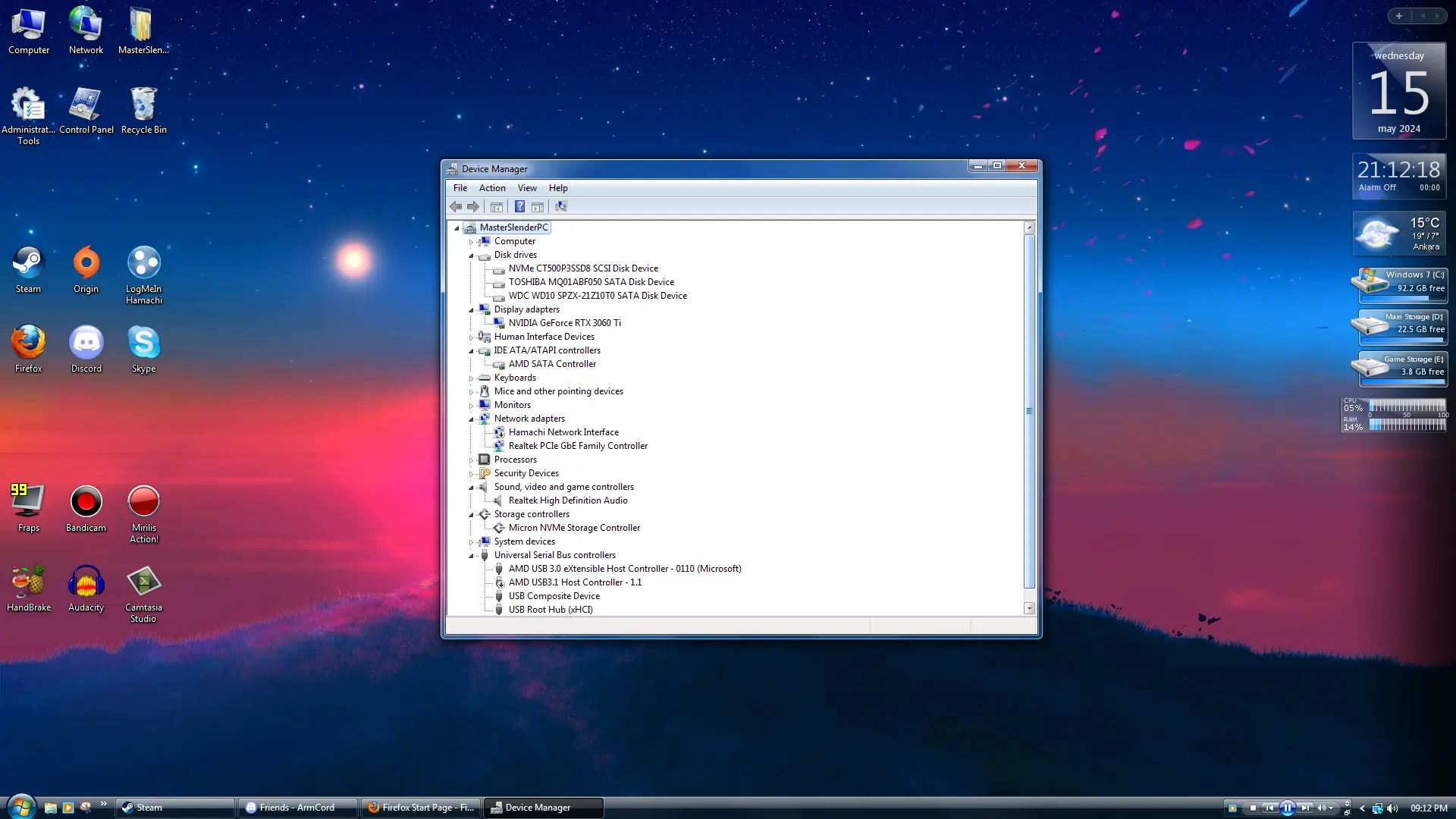1456x819 pixels.
Task: Click the Control Panel desktop icon
Action: [x=86, y=111]
